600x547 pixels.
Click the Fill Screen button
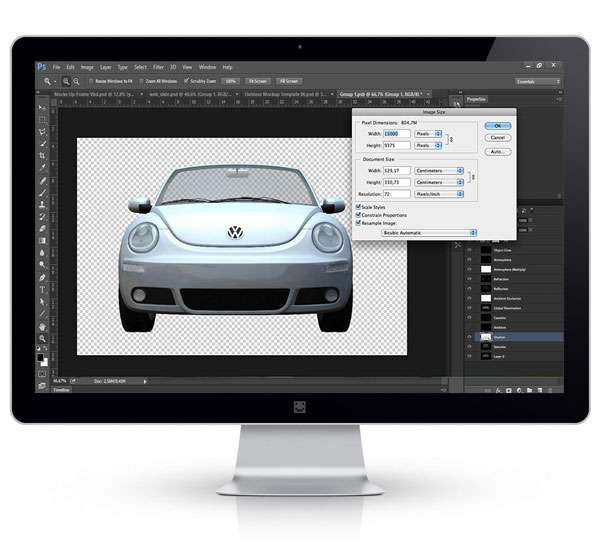tap(289, 81)
